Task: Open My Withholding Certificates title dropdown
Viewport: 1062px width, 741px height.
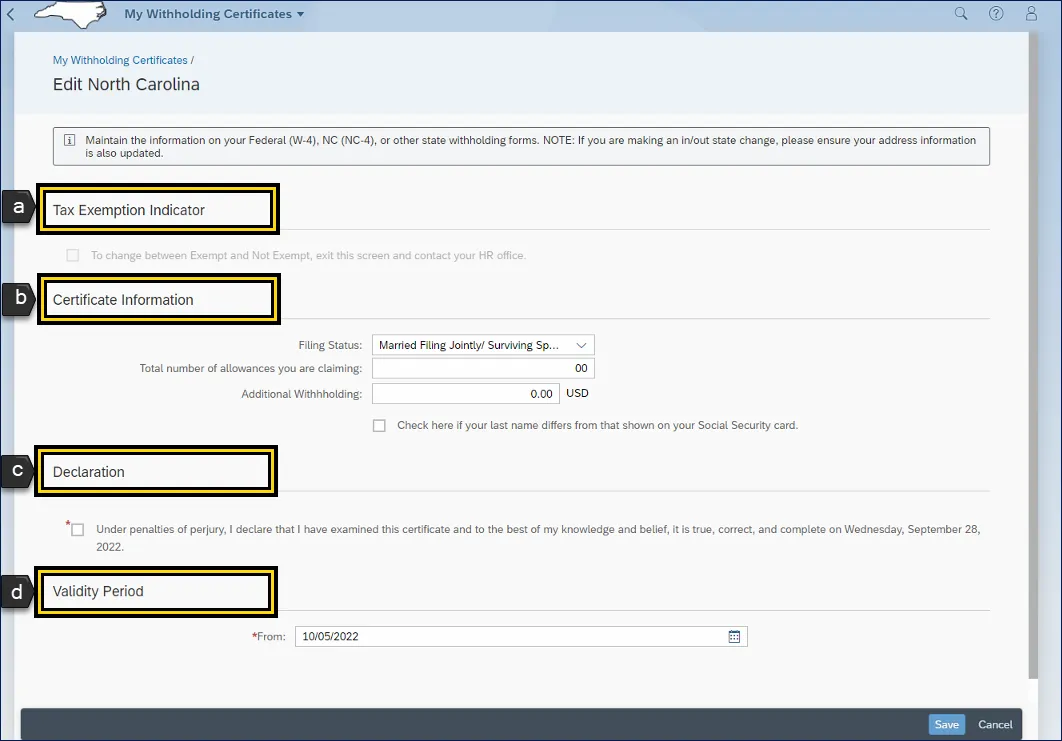Action: (x=214, y=14)
